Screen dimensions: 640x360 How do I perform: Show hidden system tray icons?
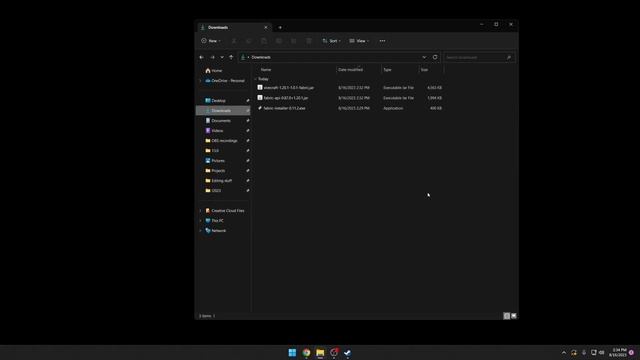564,353
